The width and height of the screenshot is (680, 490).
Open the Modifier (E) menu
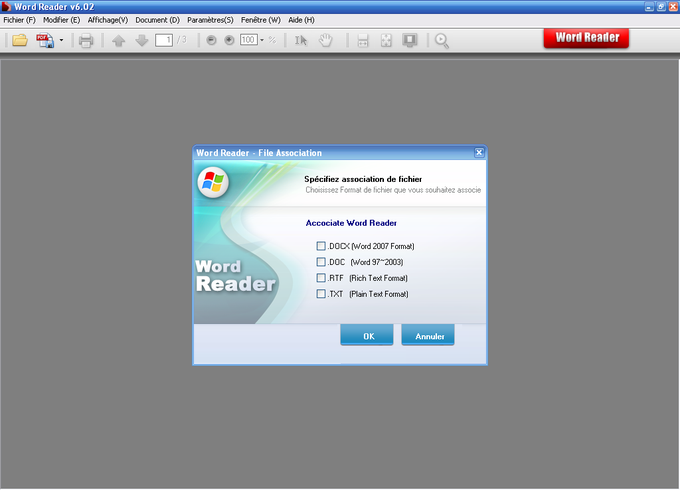pyautogui.click(x=62, y=20)
